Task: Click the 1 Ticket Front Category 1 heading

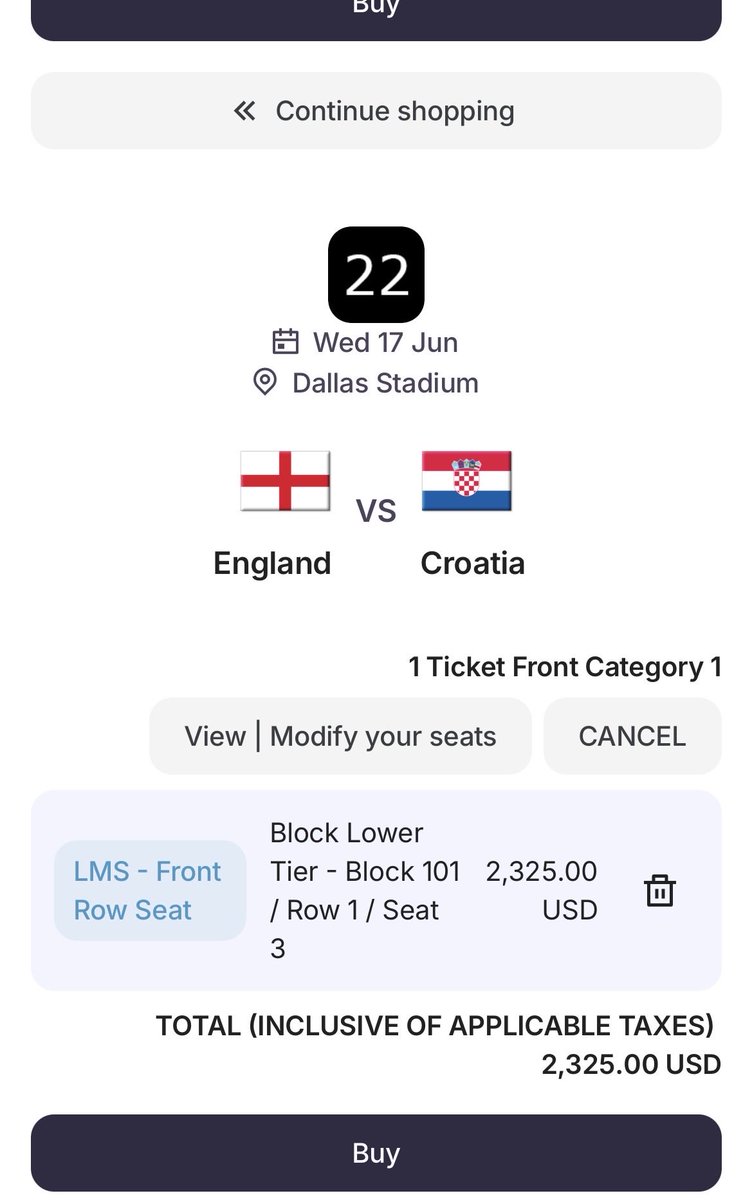Action: [x=564, y=667]
